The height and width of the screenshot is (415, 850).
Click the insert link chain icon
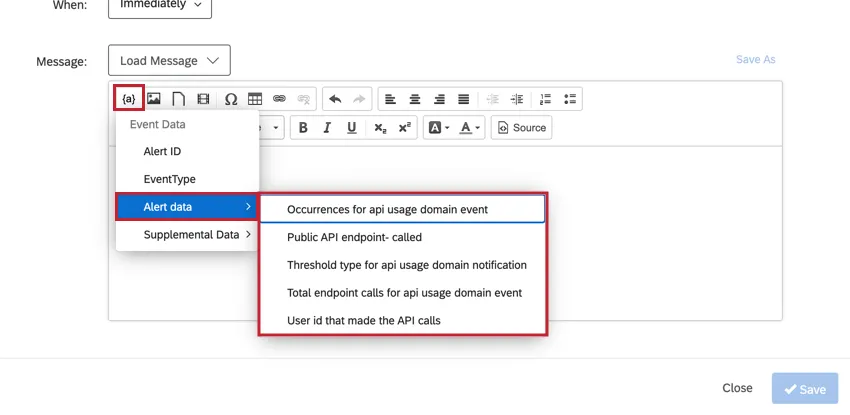(x=279, y=99)
